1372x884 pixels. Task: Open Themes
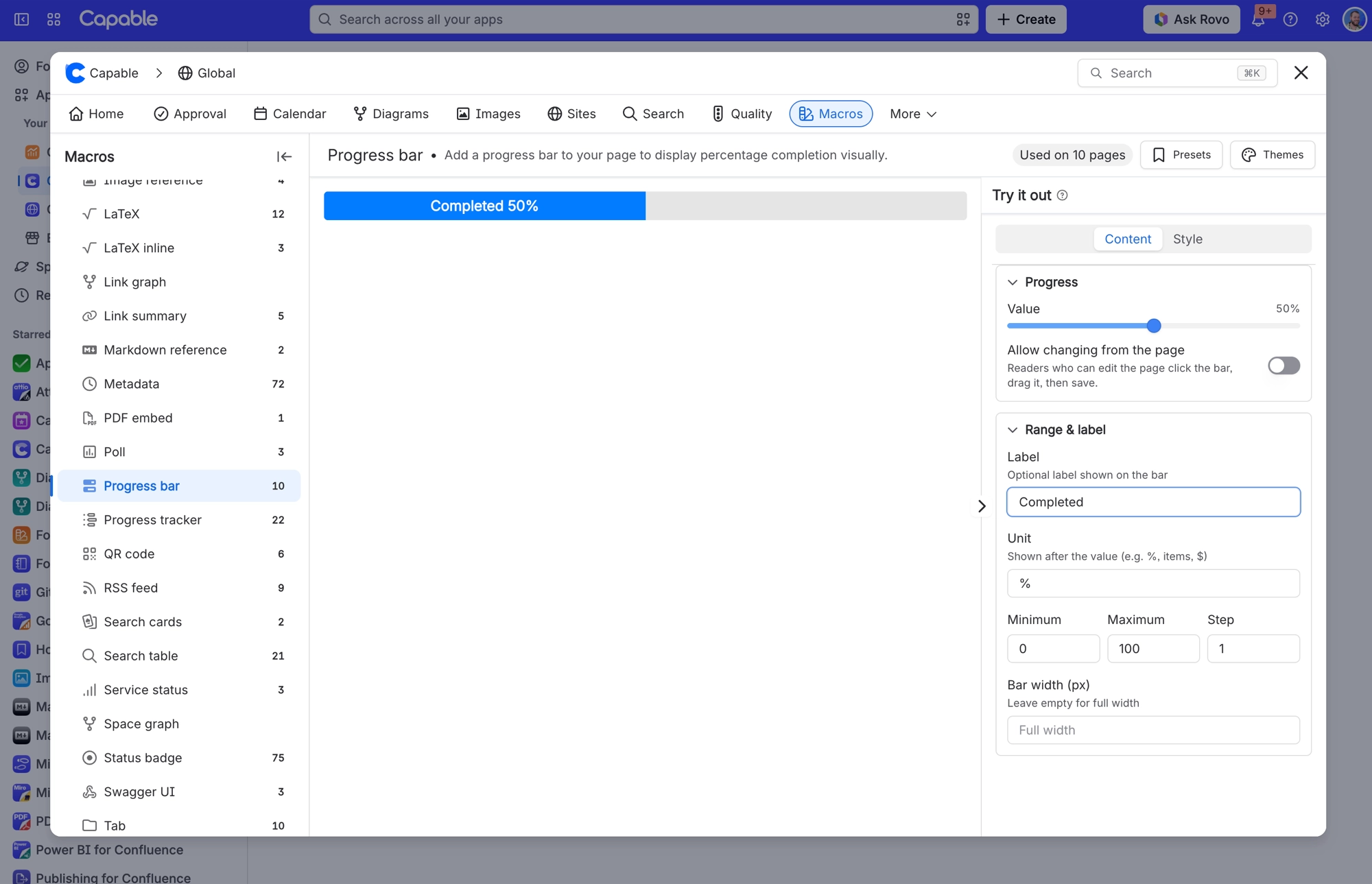tap(1273, 155)
